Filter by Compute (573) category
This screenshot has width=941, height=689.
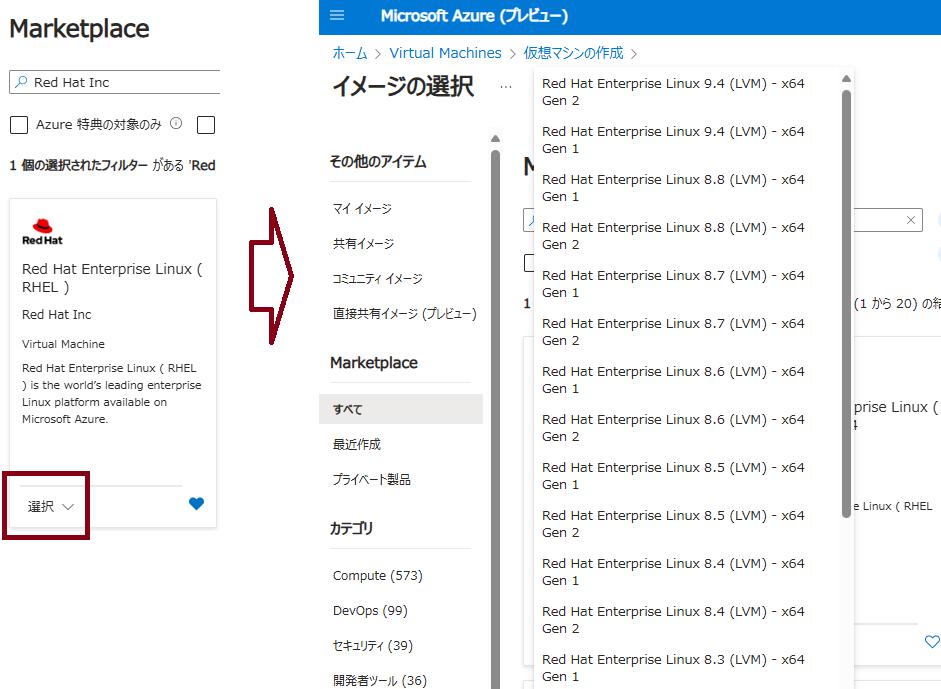377,576
